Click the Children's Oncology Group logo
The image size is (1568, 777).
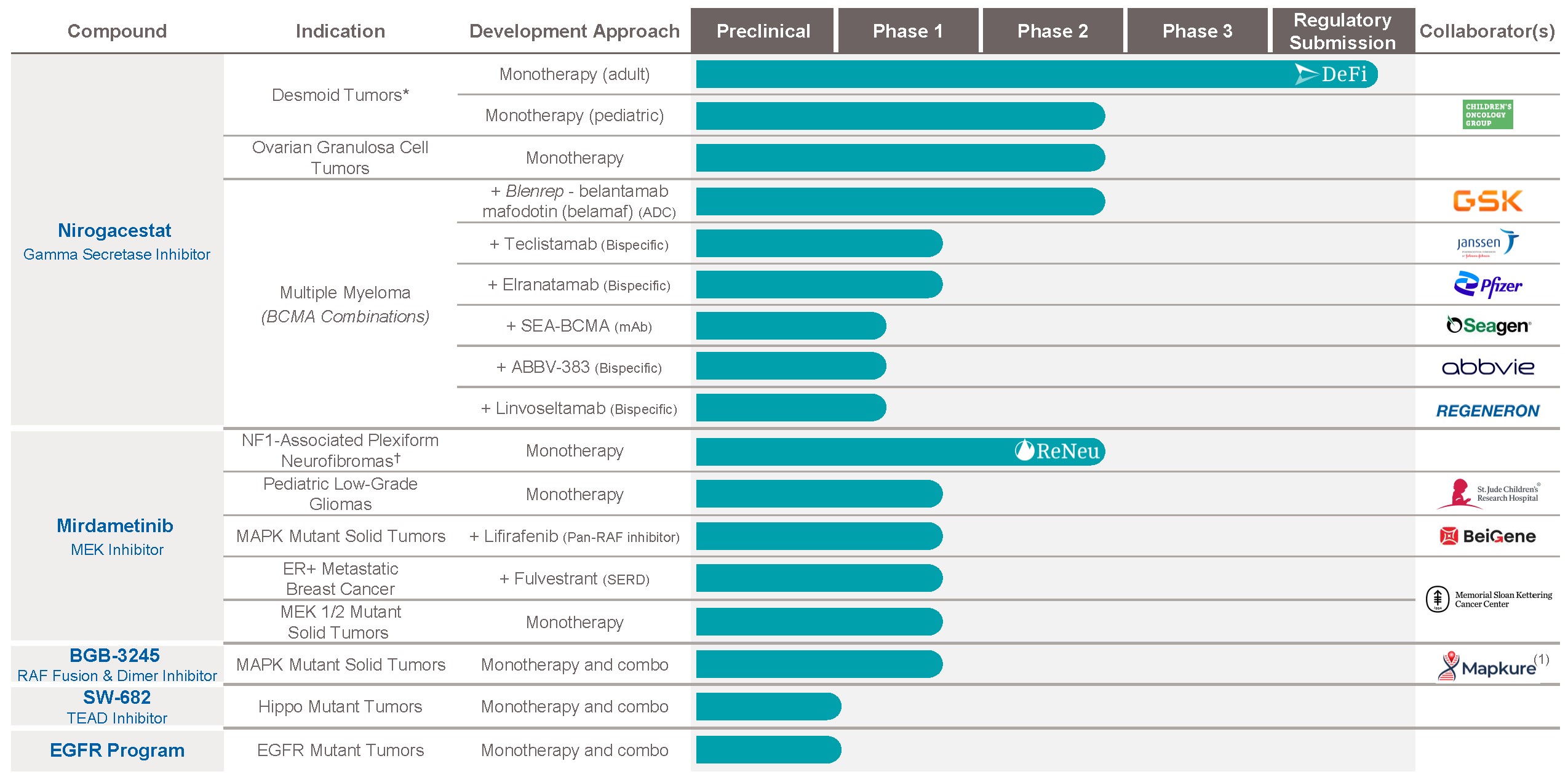[1487, 115]
